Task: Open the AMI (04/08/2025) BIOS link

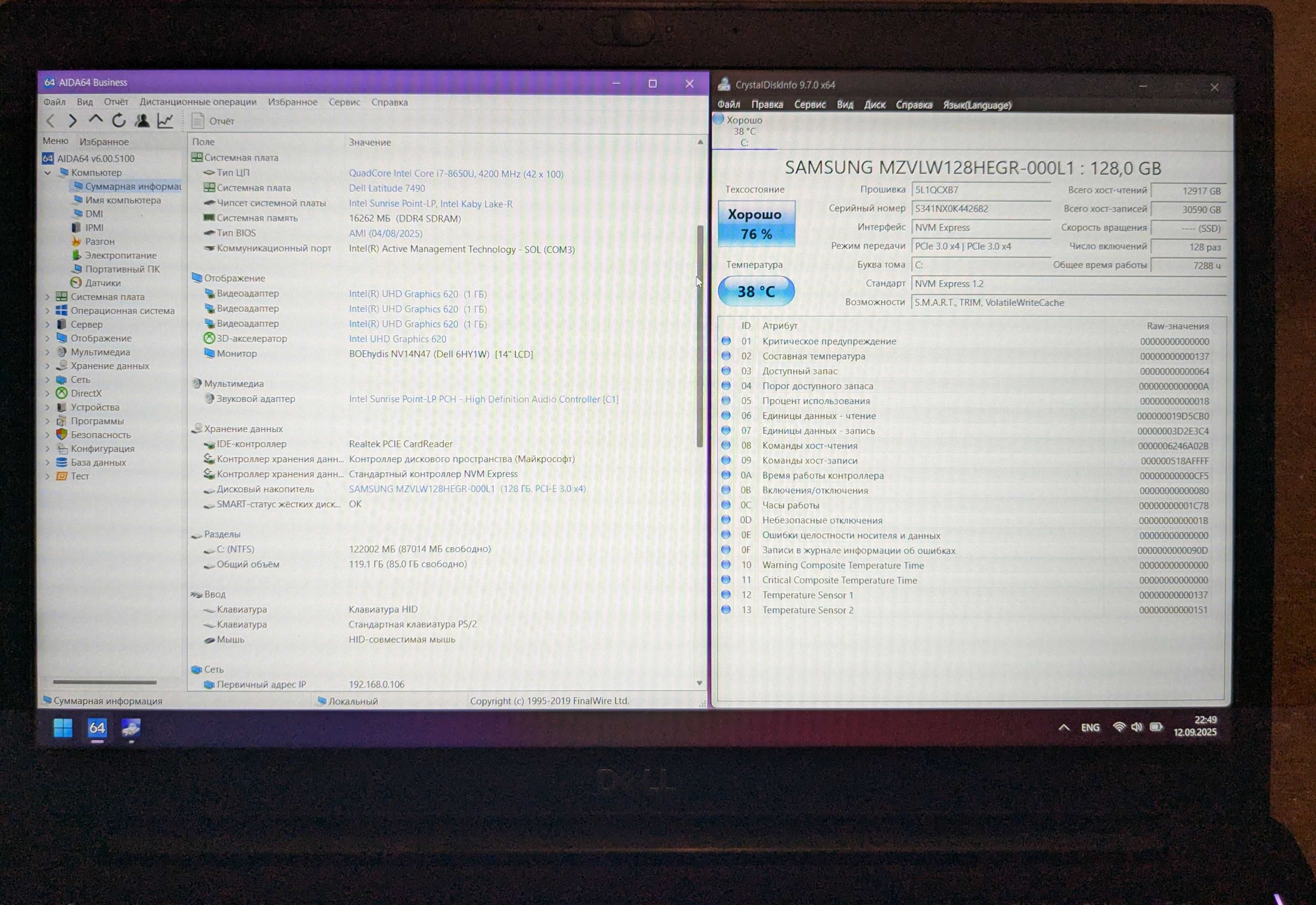Action: 385,233
